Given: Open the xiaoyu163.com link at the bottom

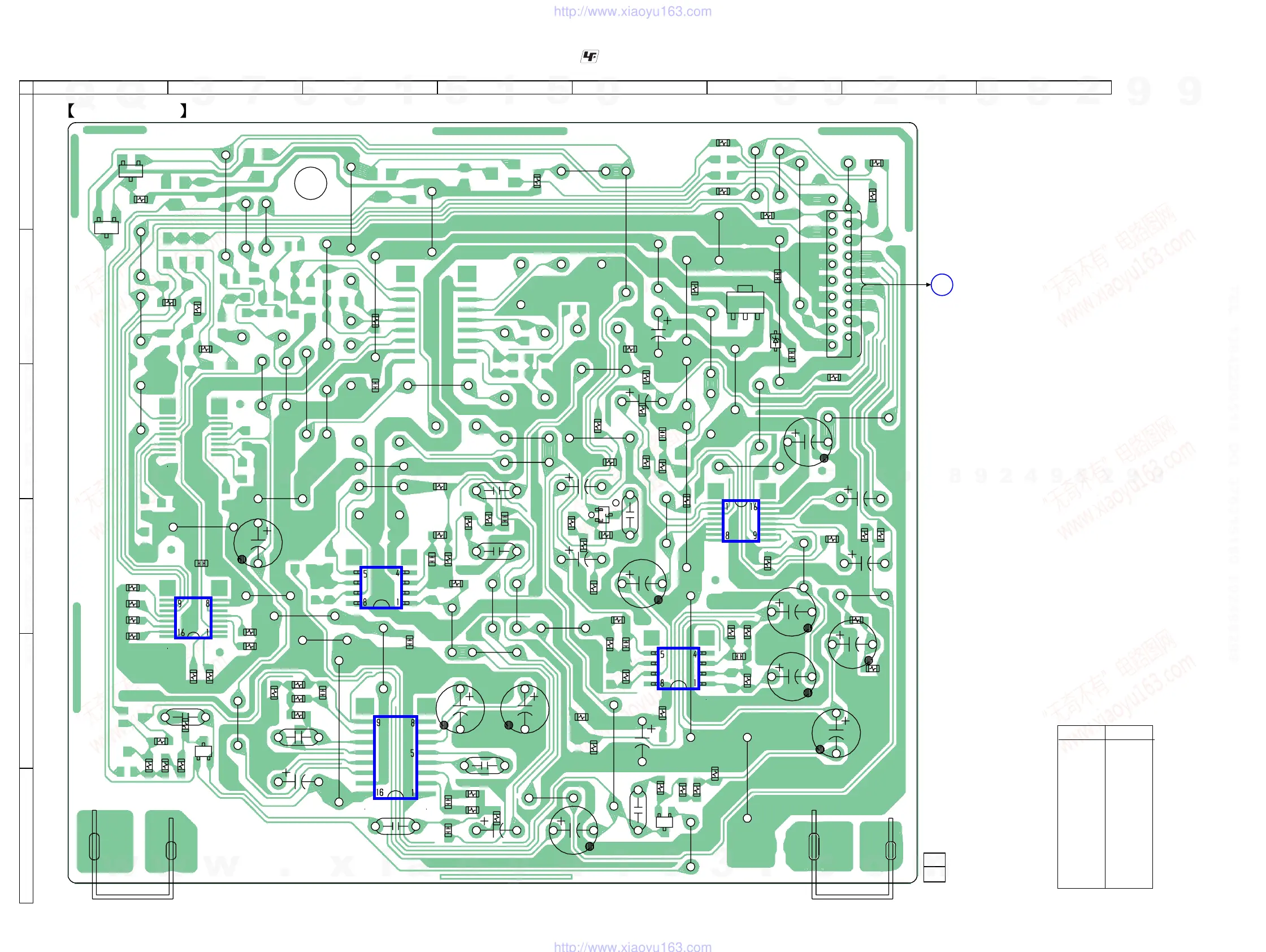Looking at the screenshot, I should tap(632, 946).
